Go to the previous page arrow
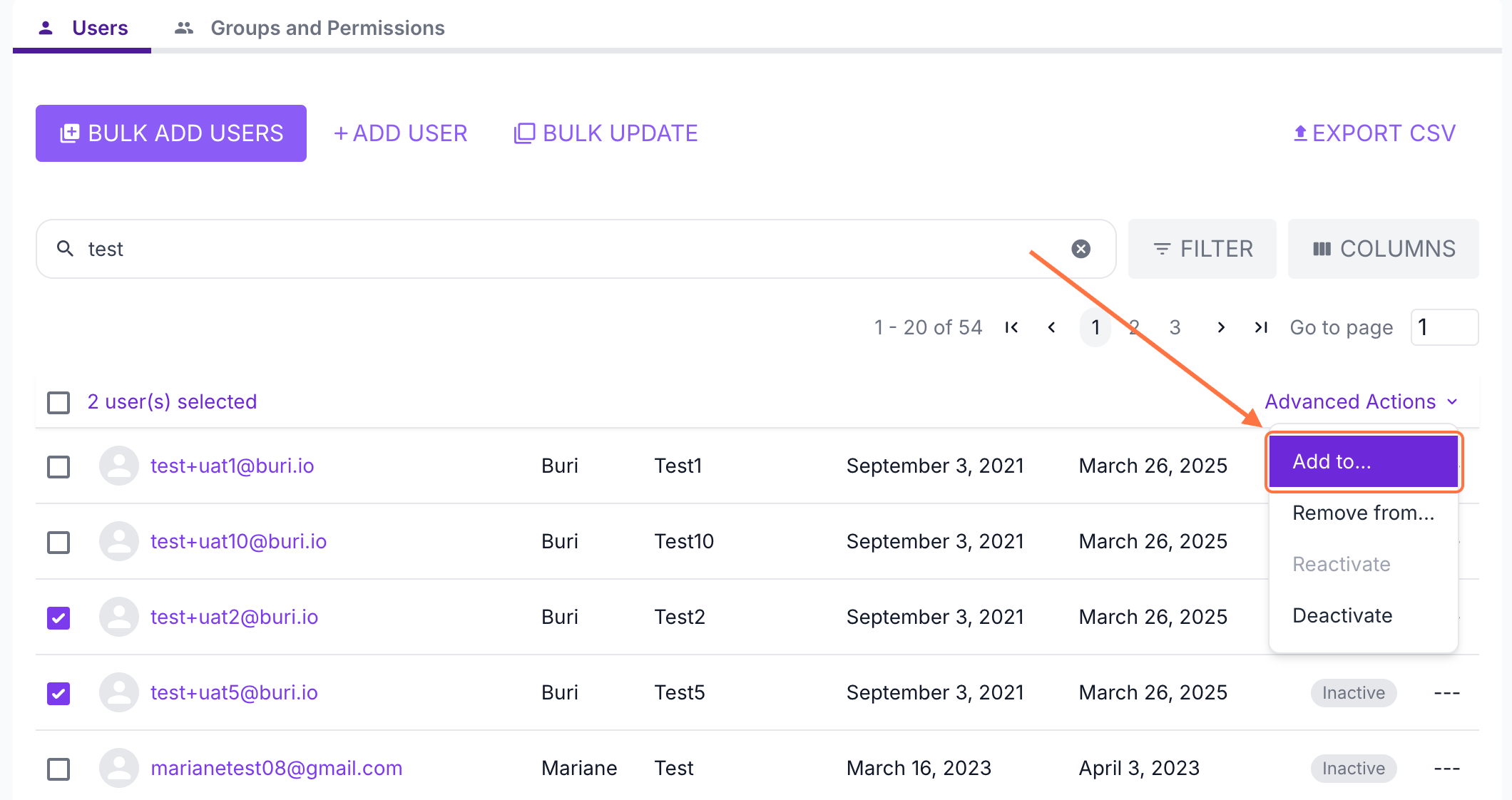This screenshot has width=1512, height=800. [x=1051, y=327]
